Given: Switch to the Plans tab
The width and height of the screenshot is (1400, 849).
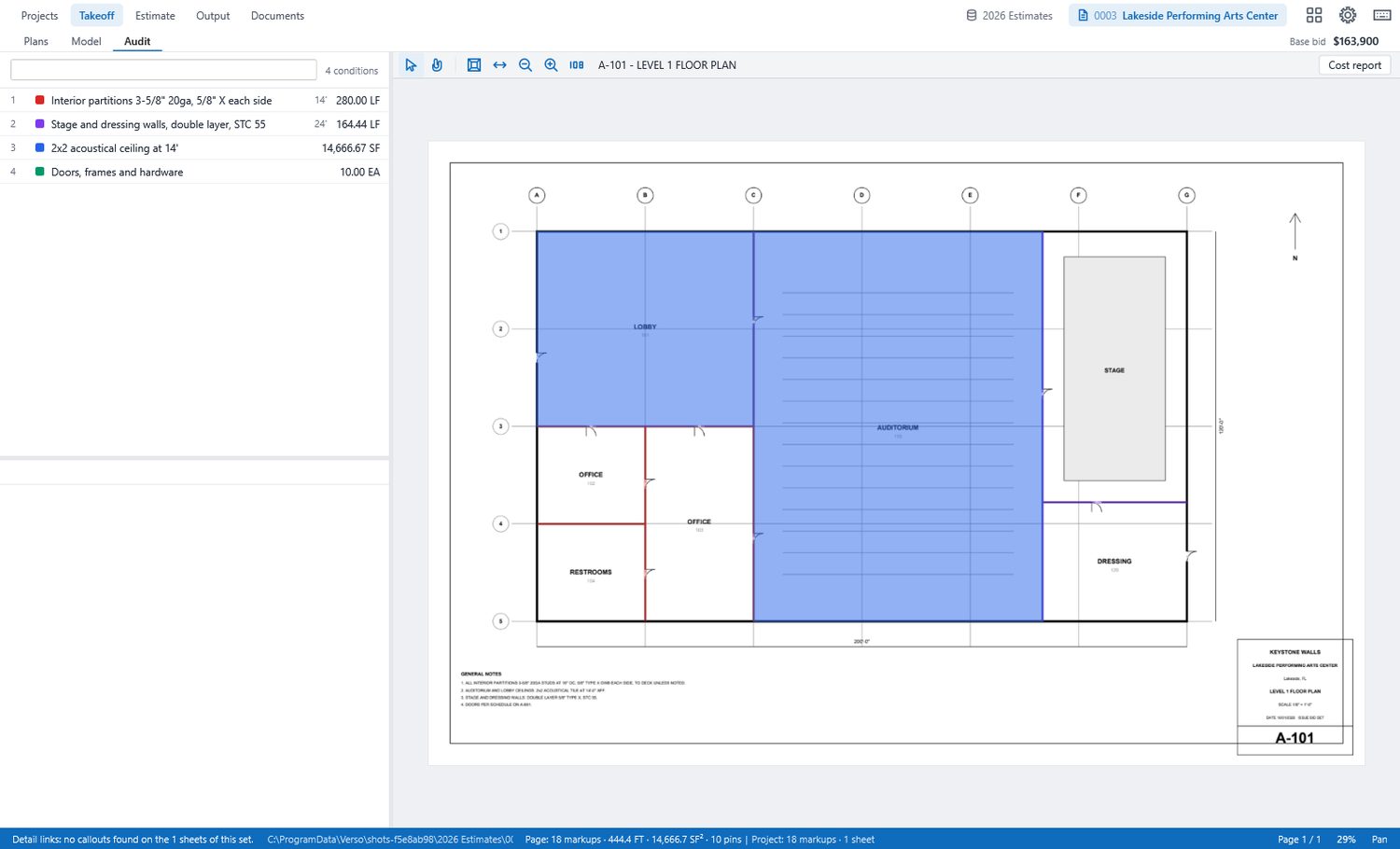Looking at the screenshot, I should tap(35, 41).
